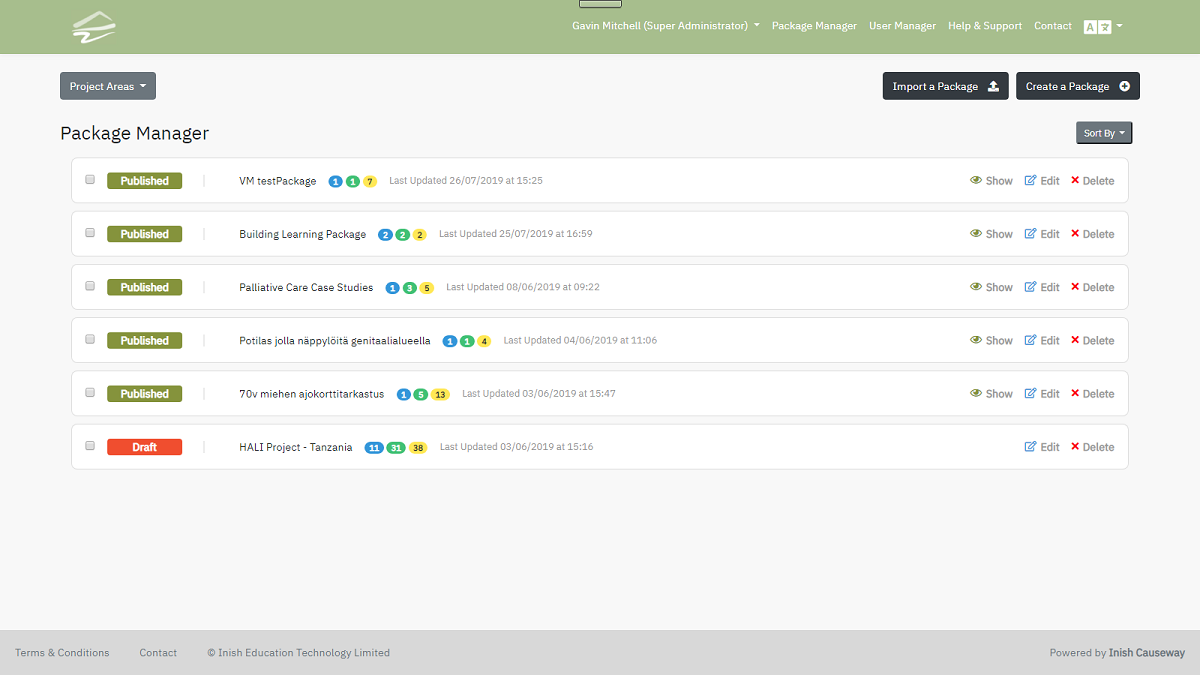The image size is (1200, 675).
Task: Edit the Potilas jolla näppylöitä genitaalialueella package
Action: 1042,341
